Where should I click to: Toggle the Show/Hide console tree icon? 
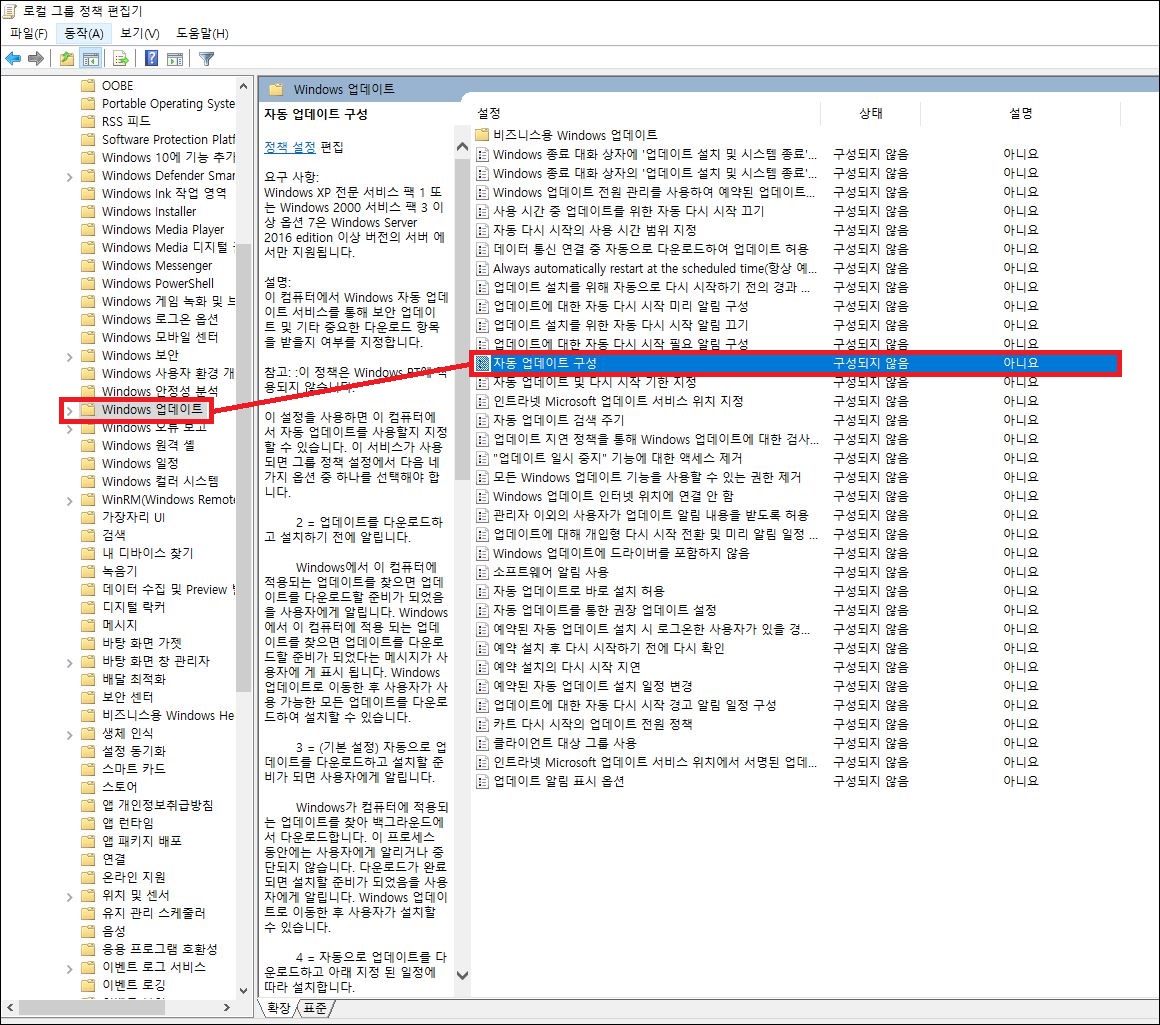[90, 58]
